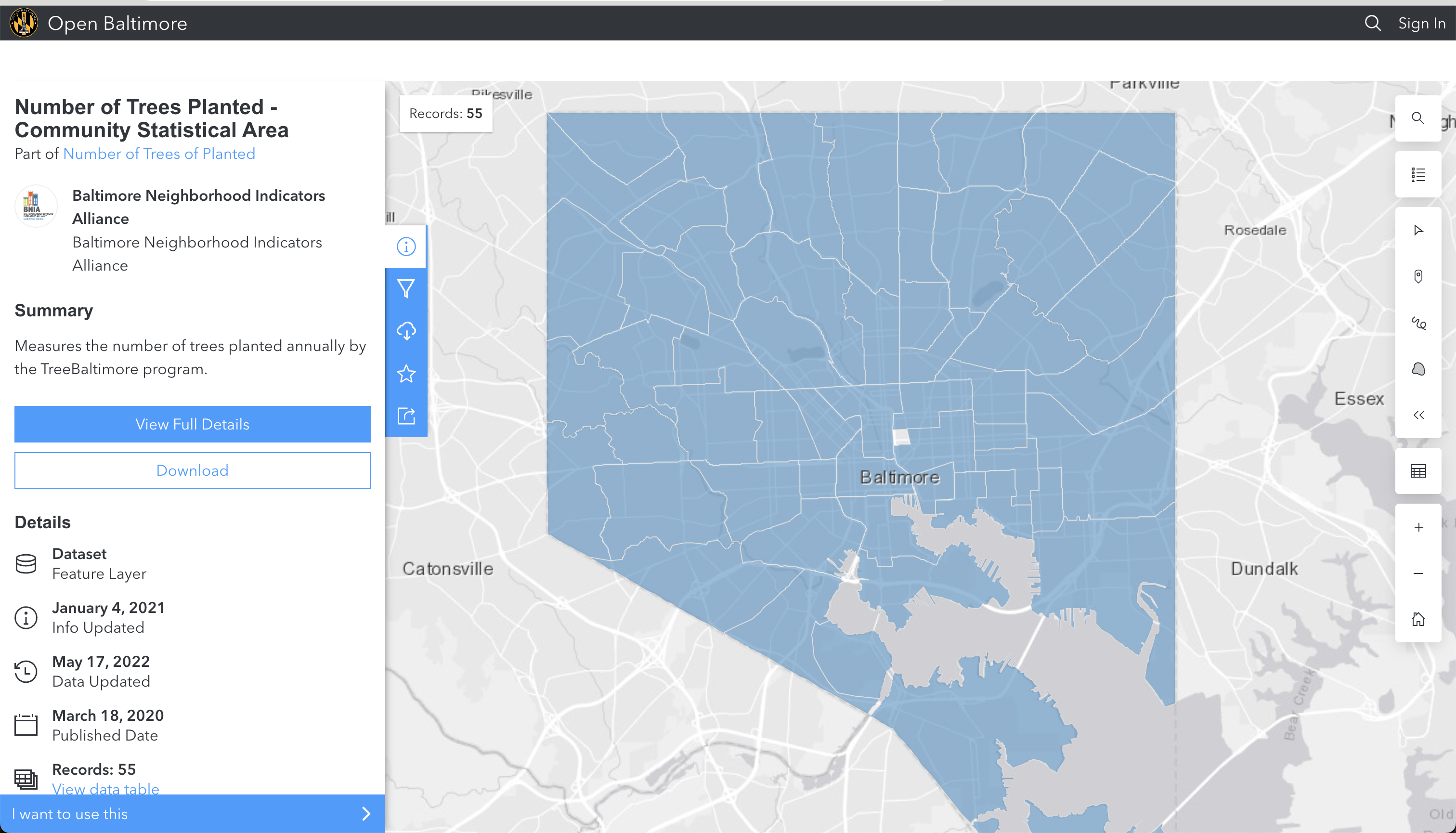Switch to the info tab on the map panel
The image size is (1456, 833).
[x=406, y=246]
